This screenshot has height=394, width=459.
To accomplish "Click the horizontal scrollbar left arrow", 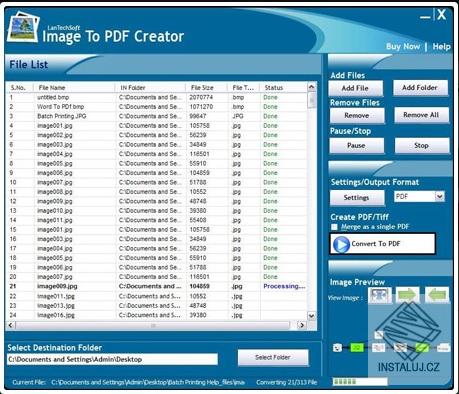I will point(11,325).
